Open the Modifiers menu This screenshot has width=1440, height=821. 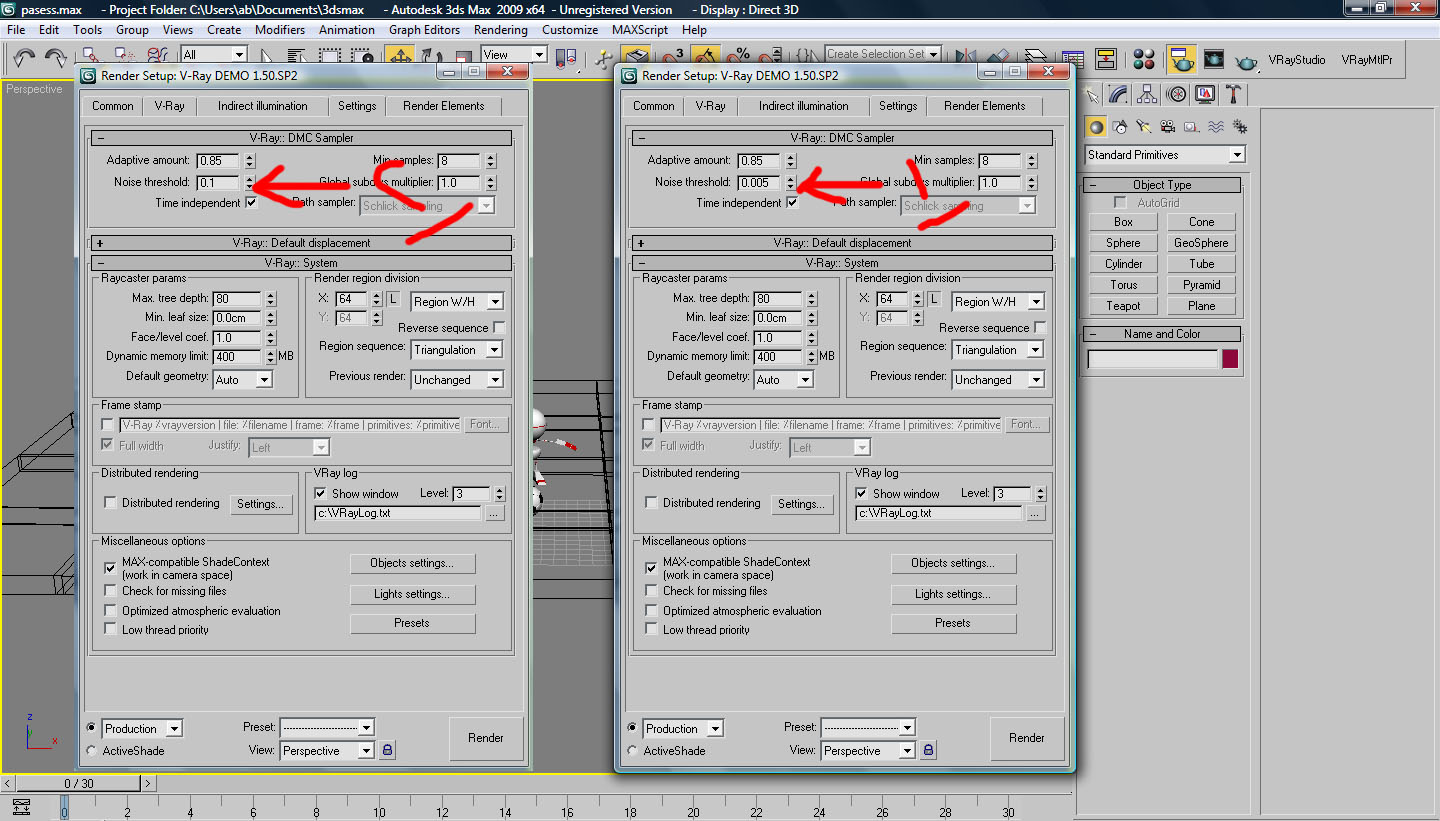click(x=280, y=30)
